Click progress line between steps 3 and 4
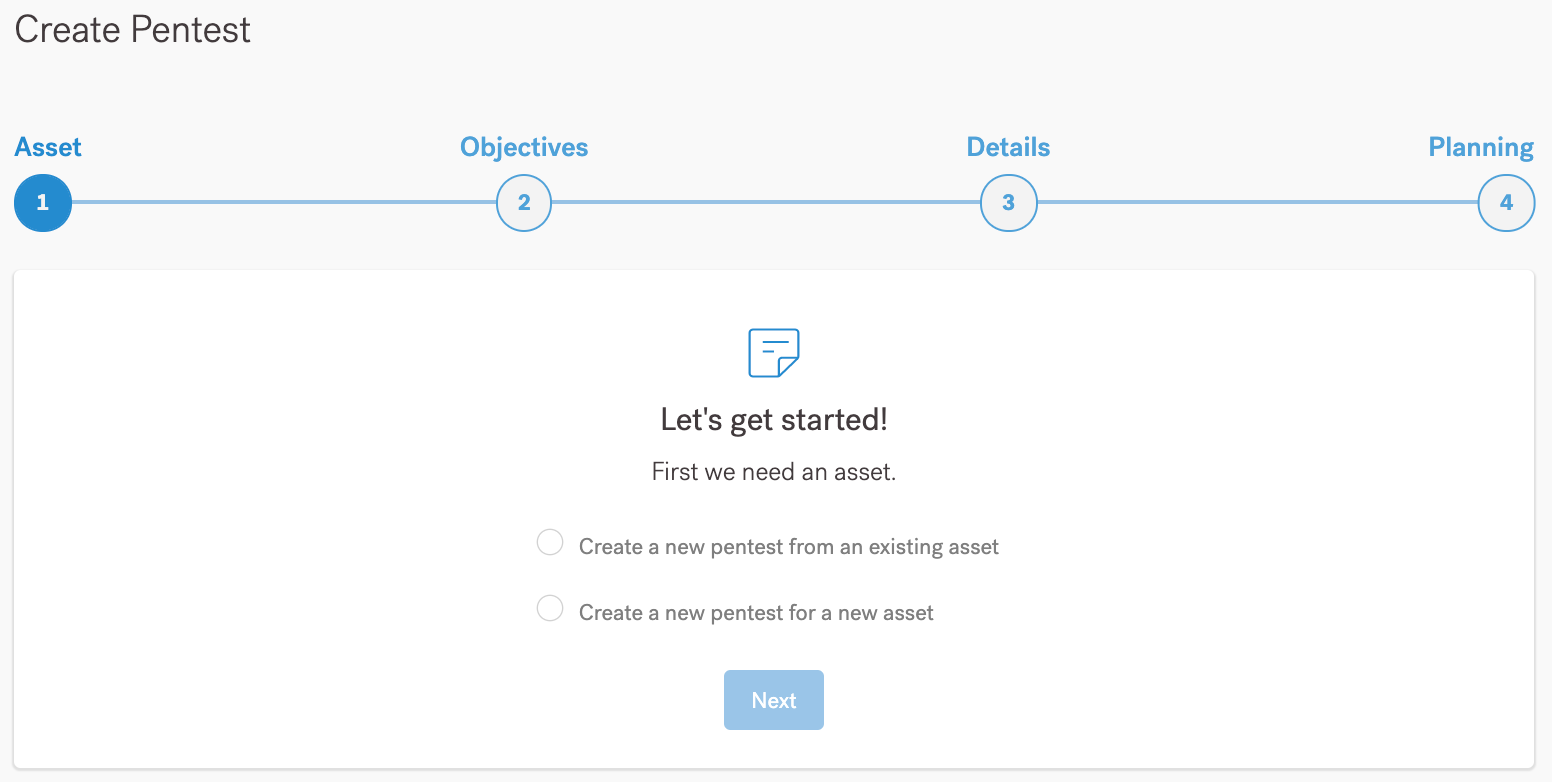This screenshot has height=782, width=1552. point(1257,203)
